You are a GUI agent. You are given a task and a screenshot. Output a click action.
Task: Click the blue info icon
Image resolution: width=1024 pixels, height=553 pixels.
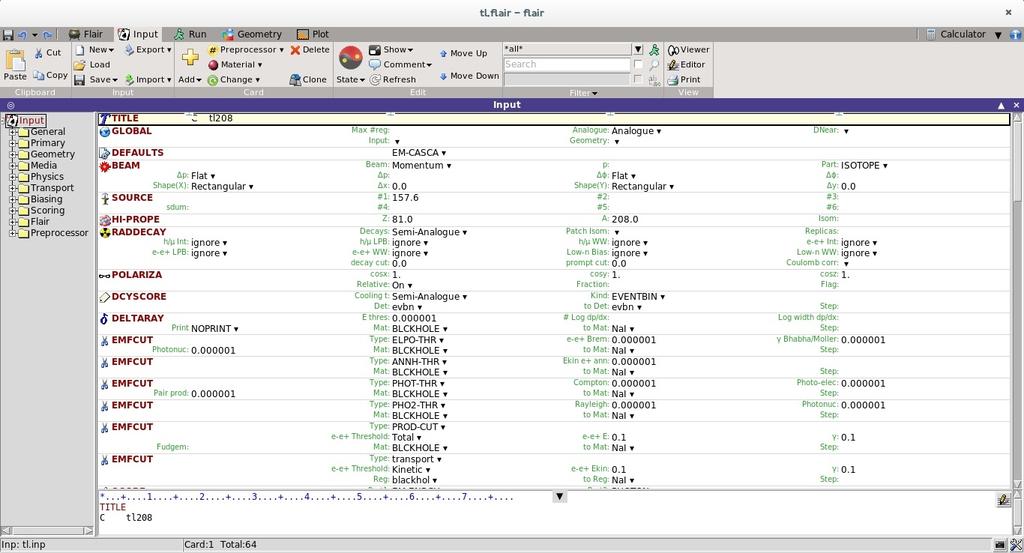click(1016, 35)
